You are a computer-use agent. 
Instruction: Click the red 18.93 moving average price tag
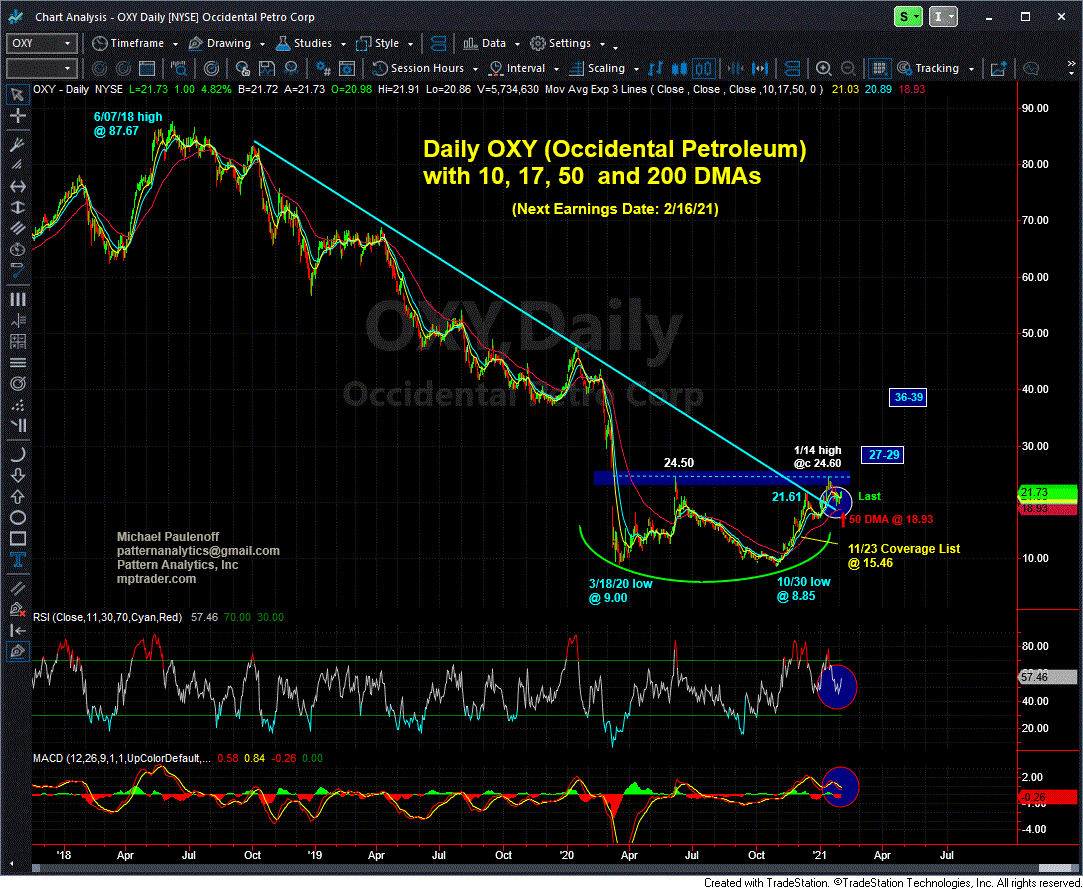[x=1048, y=508]
